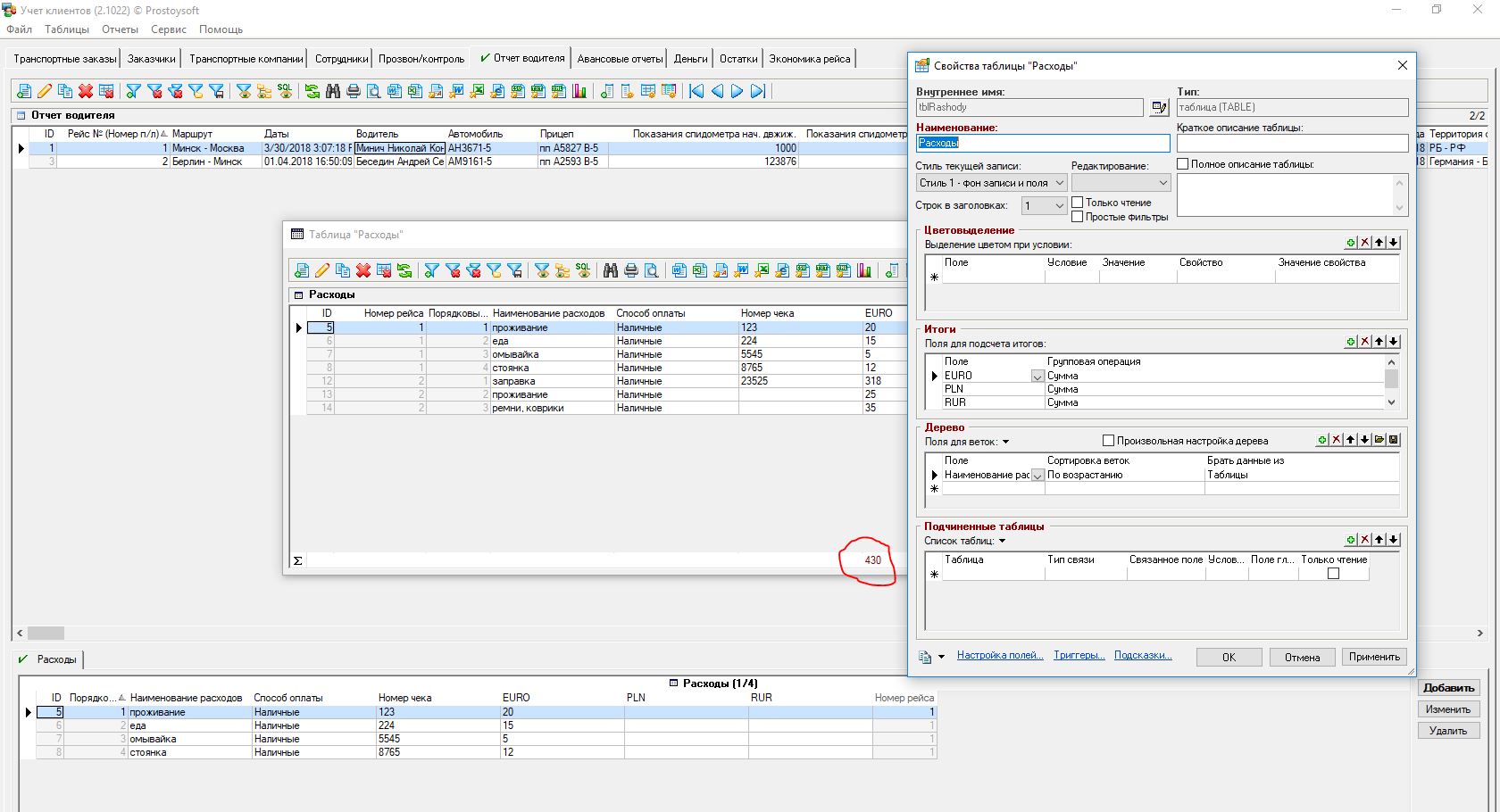Go to first record using main toolbar arrow
The image size is (1500, 812).
(x=696, y=91)
